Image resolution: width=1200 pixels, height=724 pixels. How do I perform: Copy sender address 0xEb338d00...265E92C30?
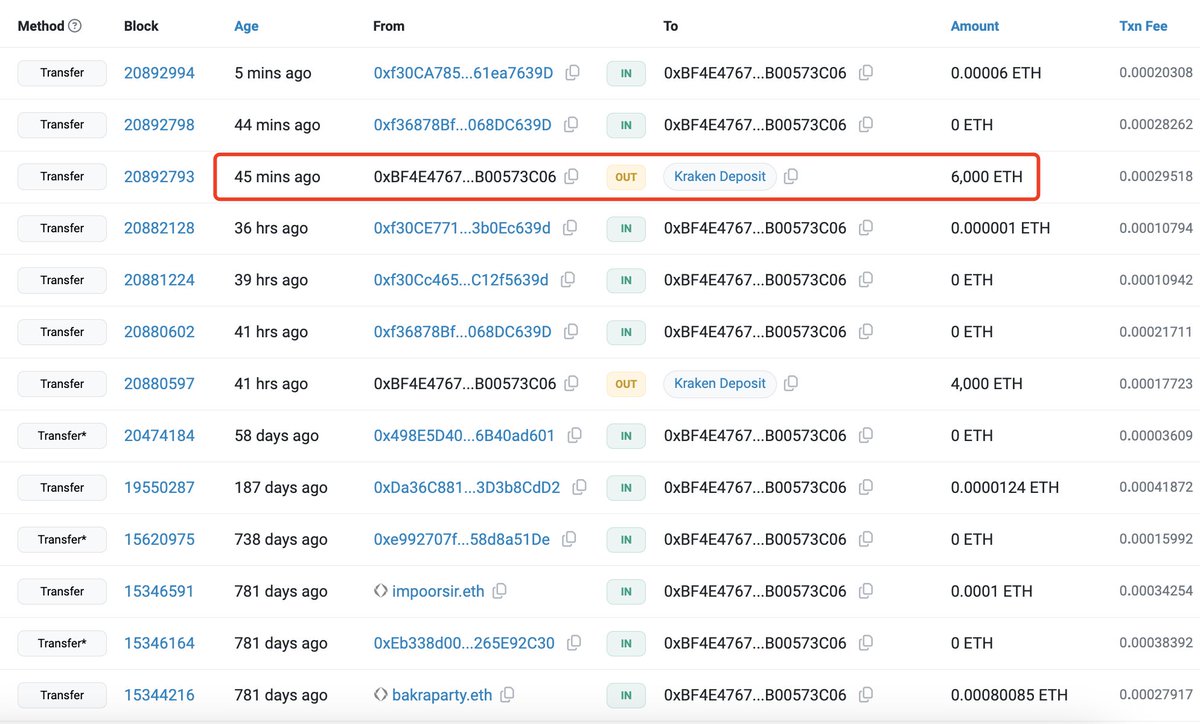click(574, 643)
